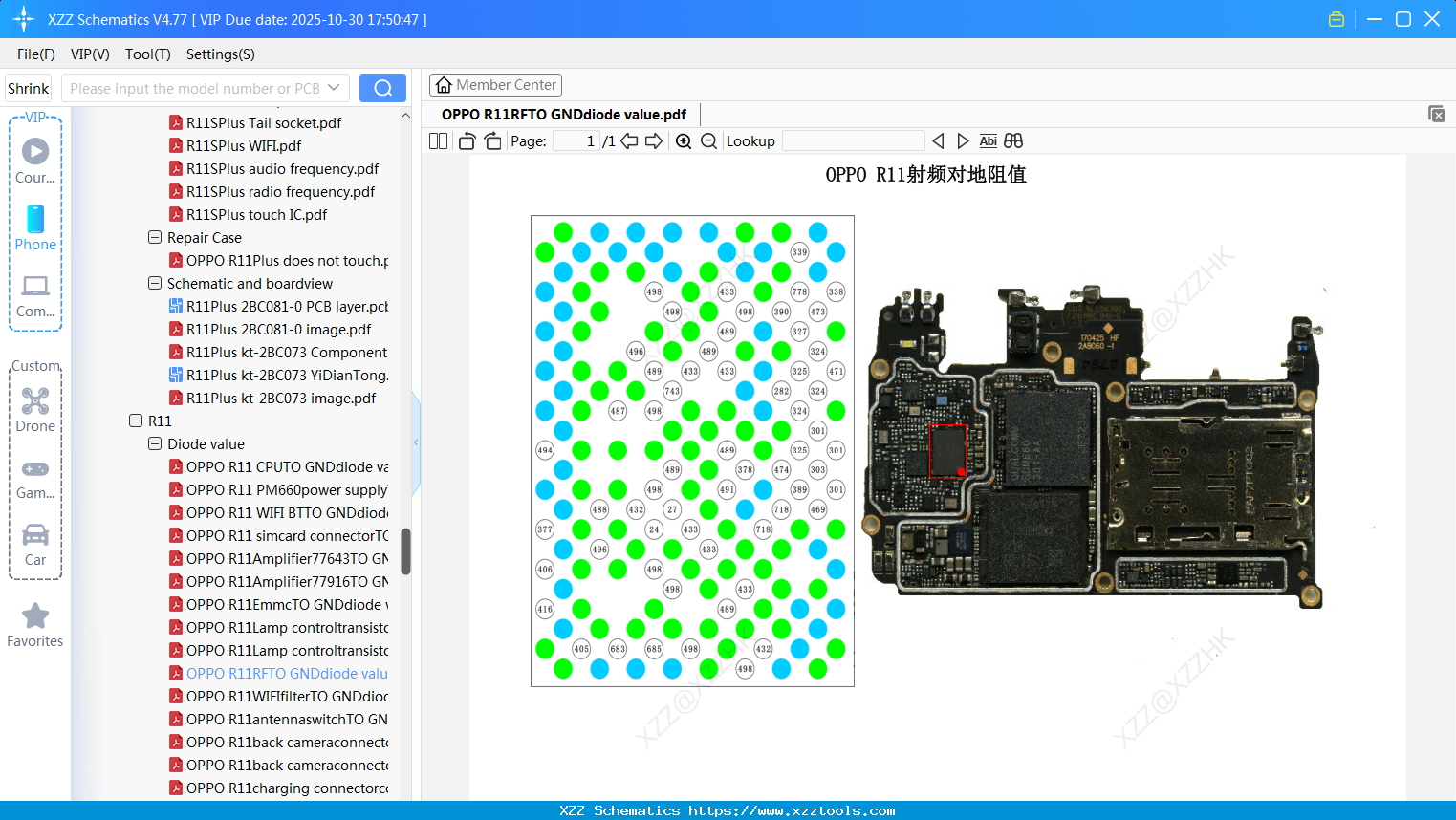Click the yellow toolbox icon in the title bar
The image size is (1456, 820).
click(1336, 19)
